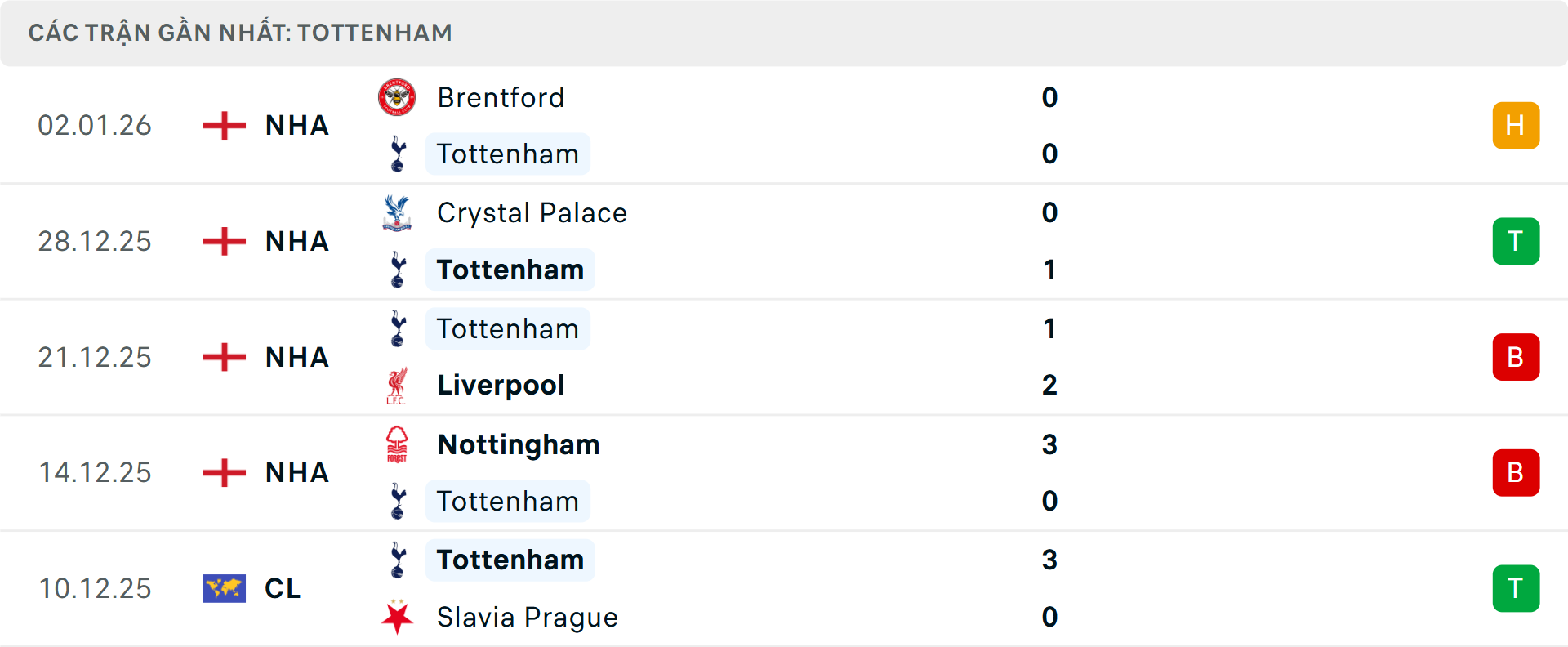Toggle the green T badge for Crystal Palace match

(x=1517, y=241)
